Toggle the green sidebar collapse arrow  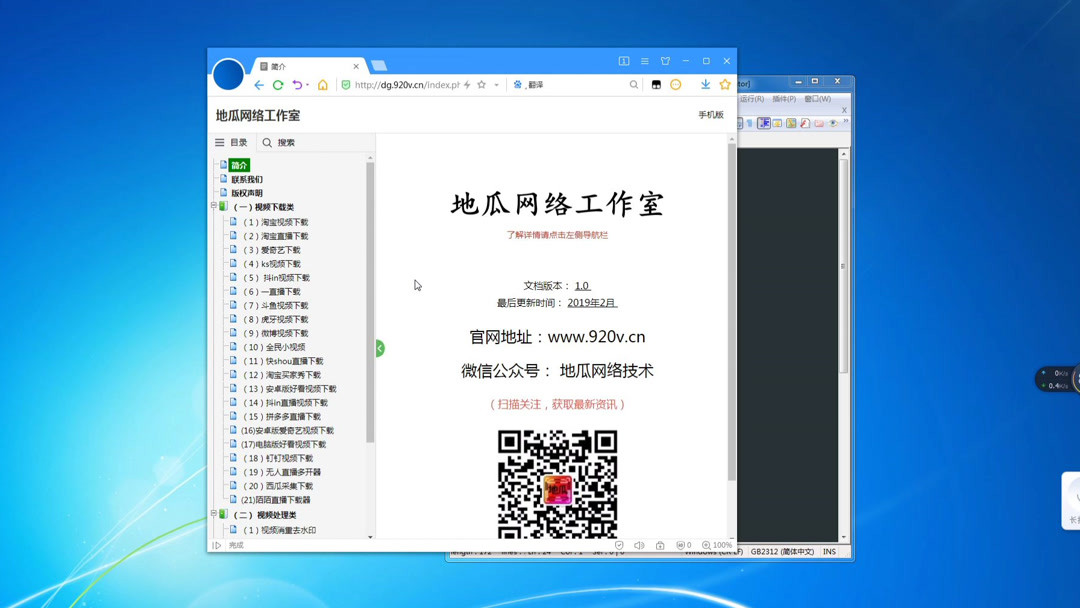(x=378, y=348)
